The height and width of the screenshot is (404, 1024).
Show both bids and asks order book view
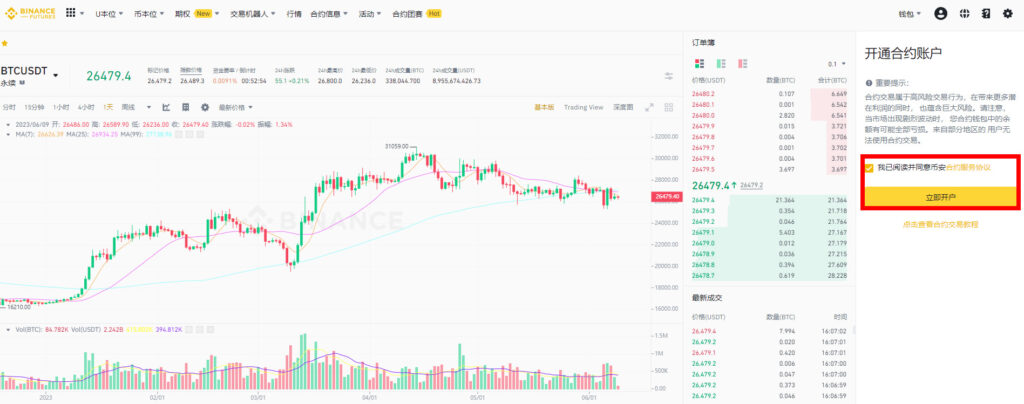click(x=700, y=63)
